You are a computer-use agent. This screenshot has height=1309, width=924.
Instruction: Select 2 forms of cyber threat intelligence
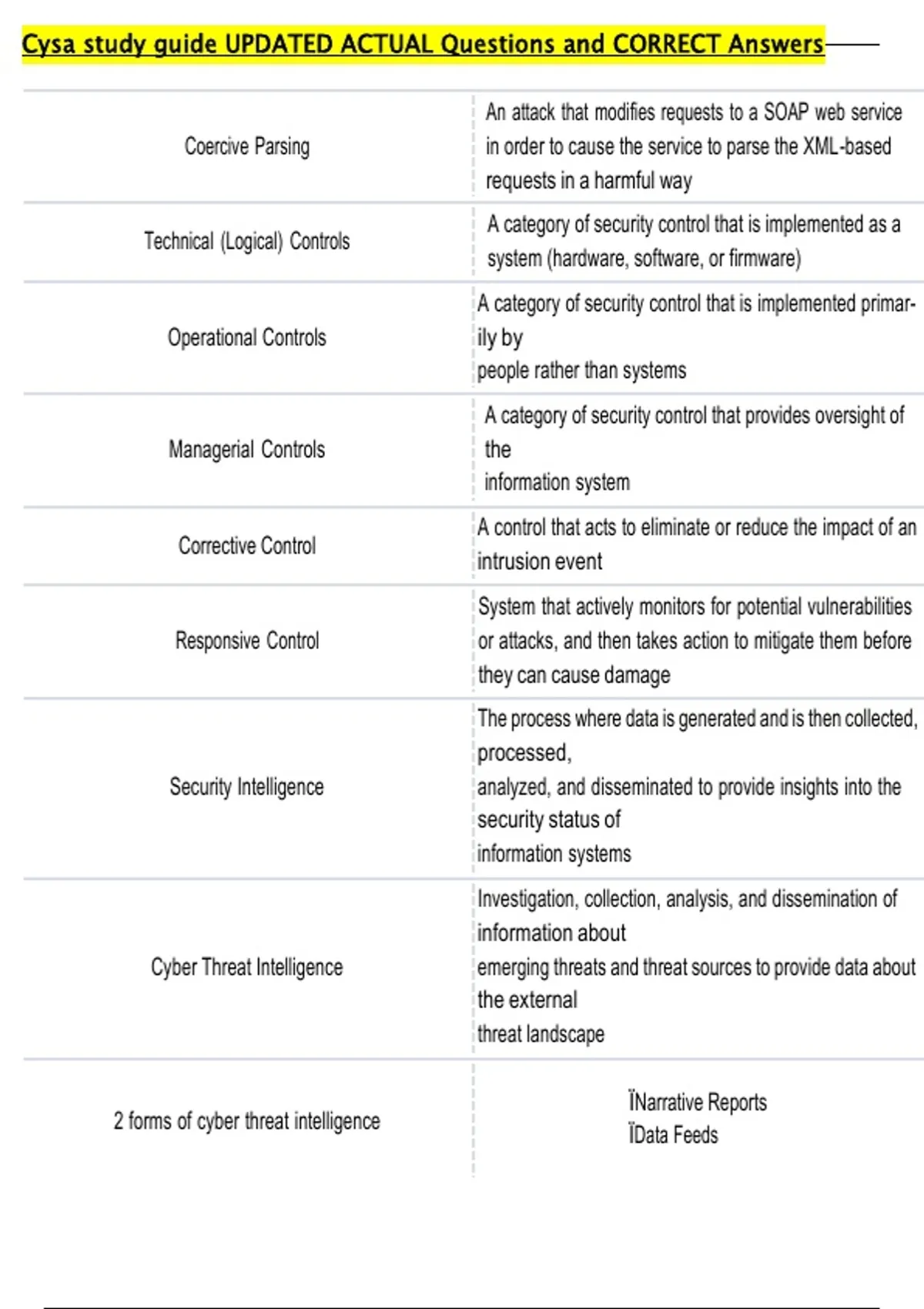(x=246, y=1121)
